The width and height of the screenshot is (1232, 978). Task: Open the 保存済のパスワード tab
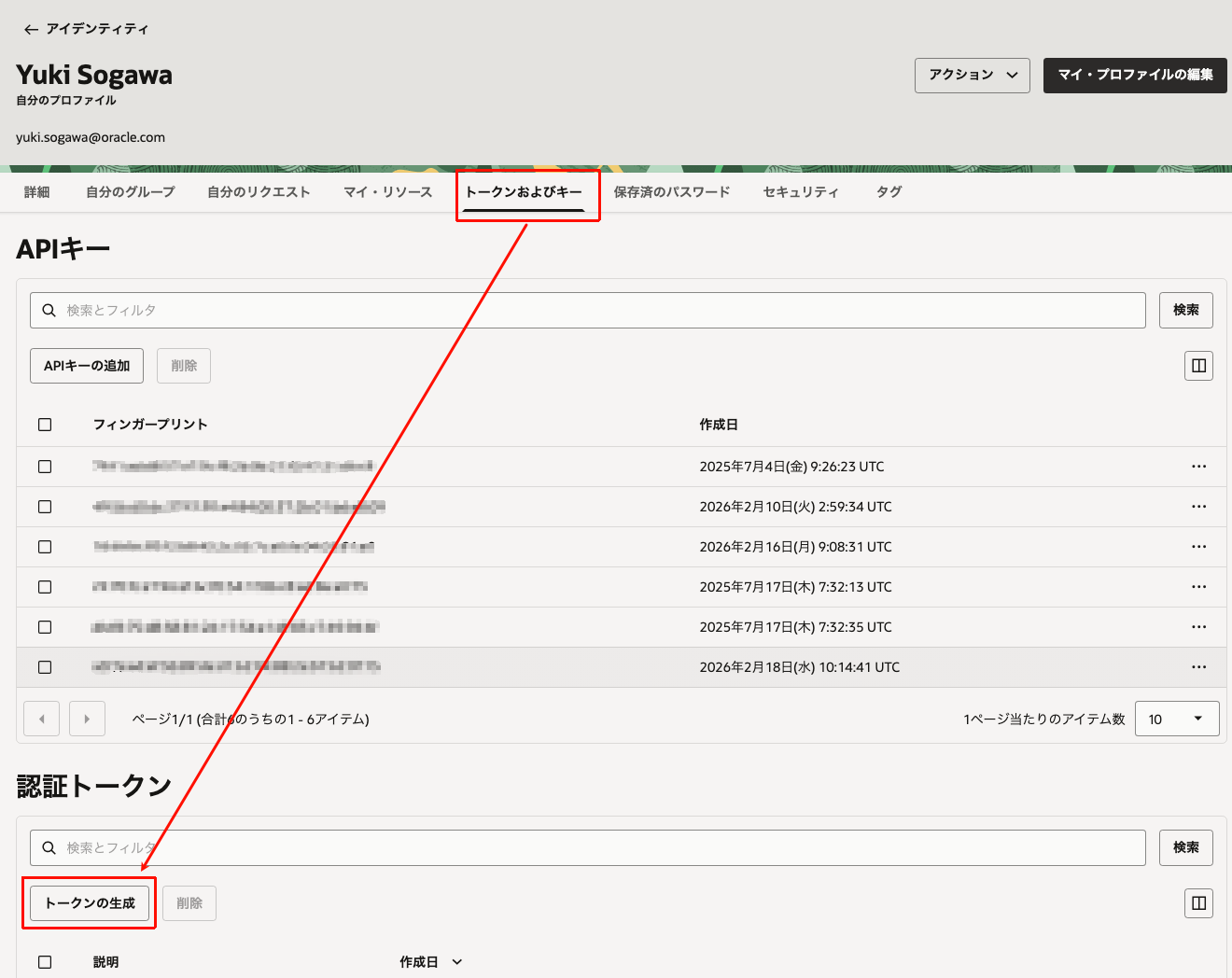pos(671,192)
